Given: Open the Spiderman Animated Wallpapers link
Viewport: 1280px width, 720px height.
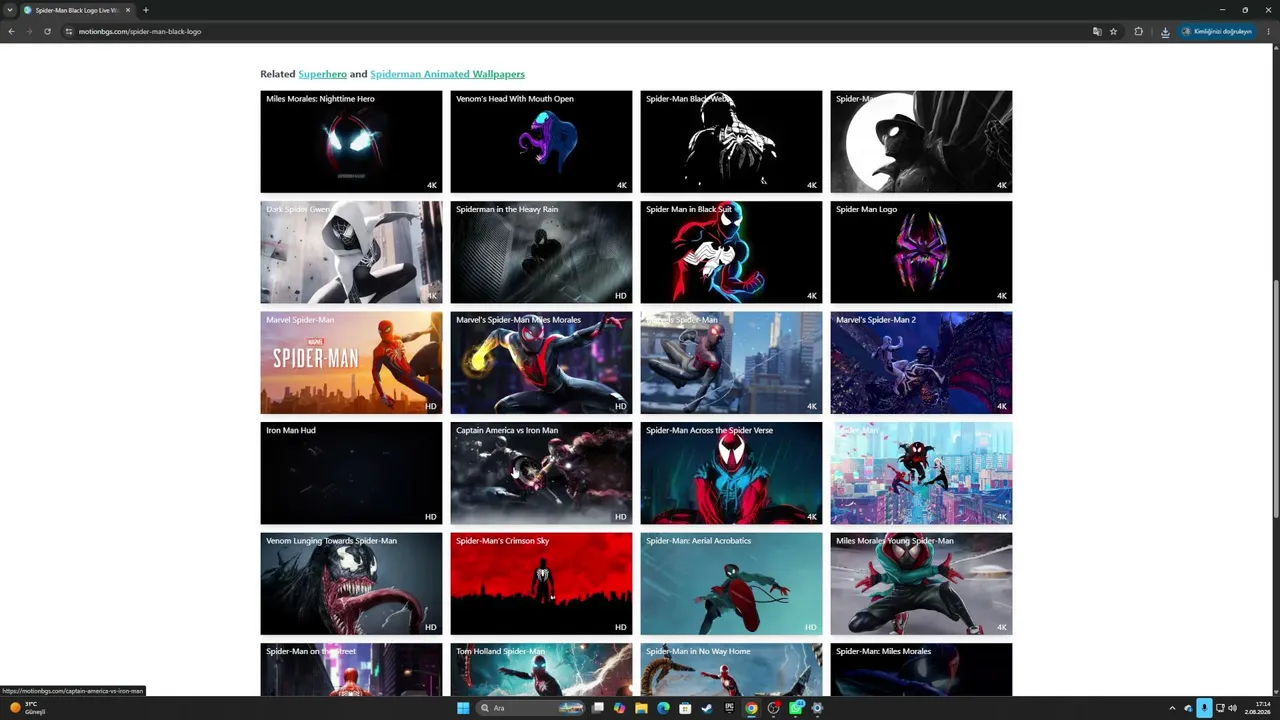Looking at the screenshot, I should pyautogui.click(x=447, y=74).
